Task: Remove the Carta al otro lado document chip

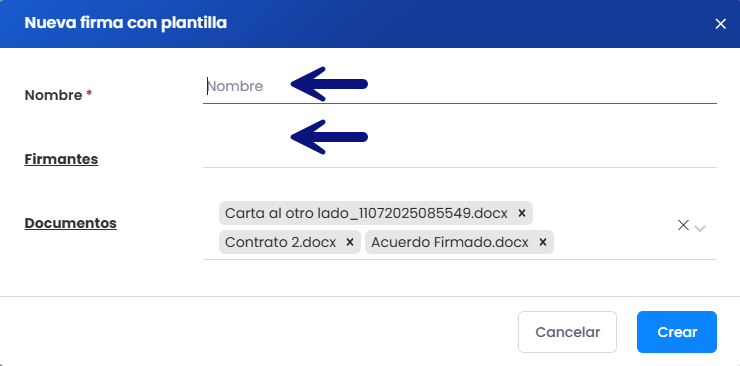Action: tap(521, 213)
